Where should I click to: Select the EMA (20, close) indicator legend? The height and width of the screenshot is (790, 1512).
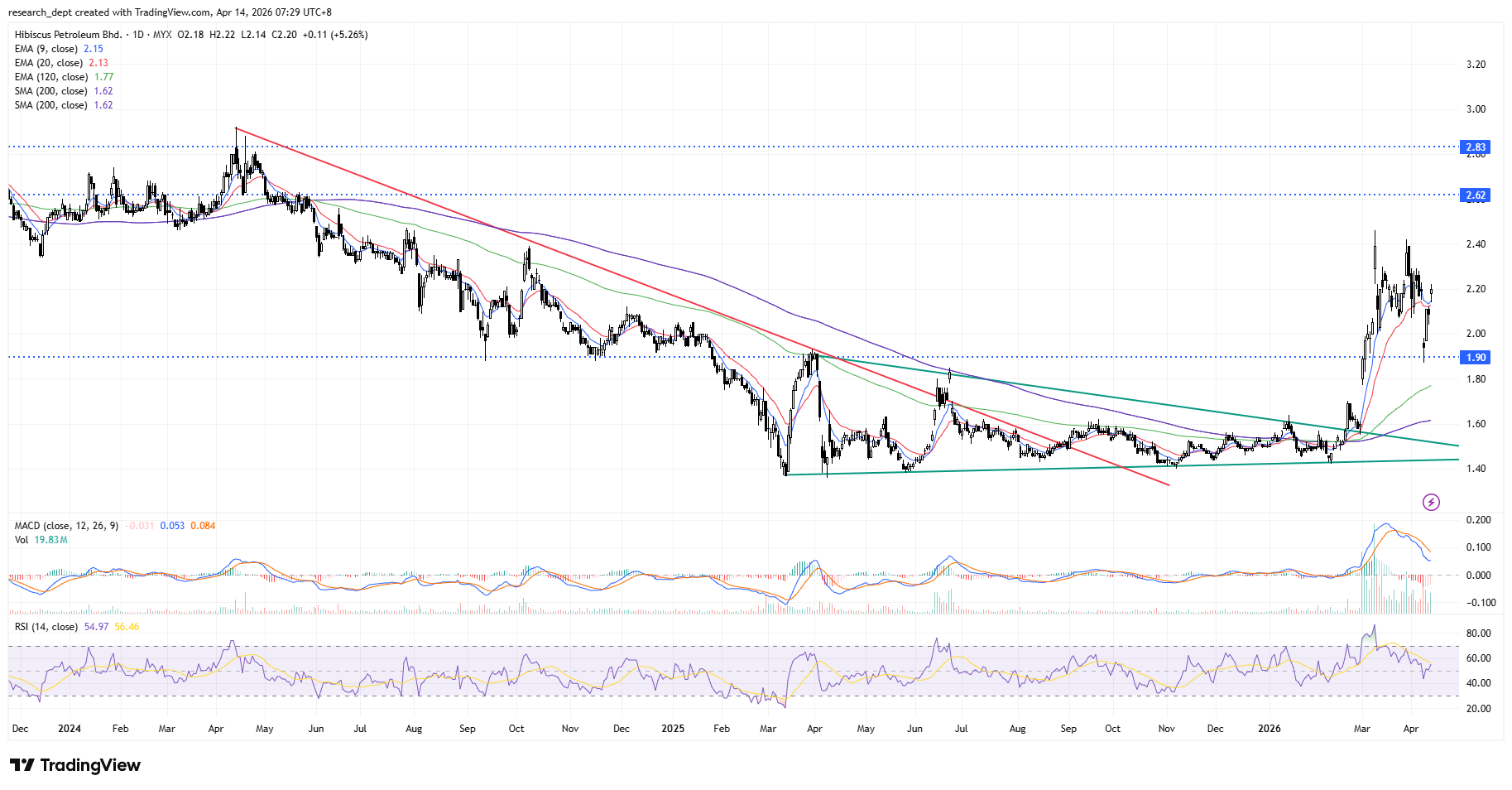(x=48, y=63)
